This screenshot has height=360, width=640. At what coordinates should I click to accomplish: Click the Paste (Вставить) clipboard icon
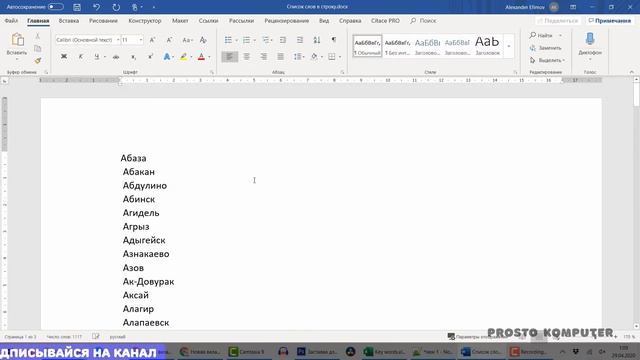pyautogui.click(x=17, y=40)
